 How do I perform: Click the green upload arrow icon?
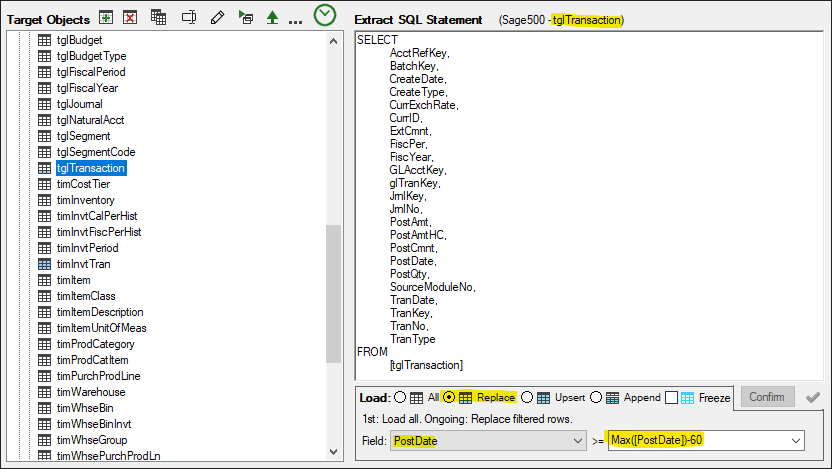(x=271, y=18)
